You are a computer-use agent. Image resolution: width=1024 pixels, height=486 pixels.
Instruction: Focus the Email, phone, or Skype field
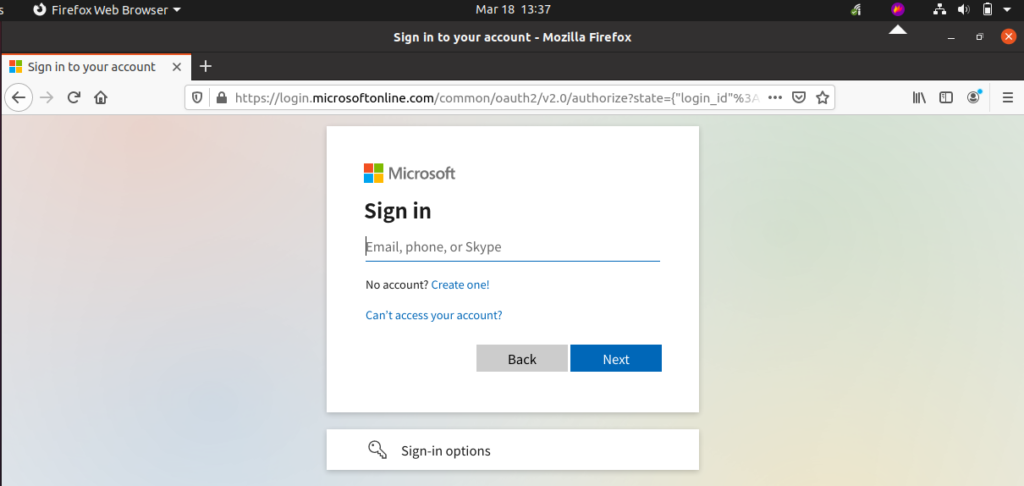click(x=513, y=247)
